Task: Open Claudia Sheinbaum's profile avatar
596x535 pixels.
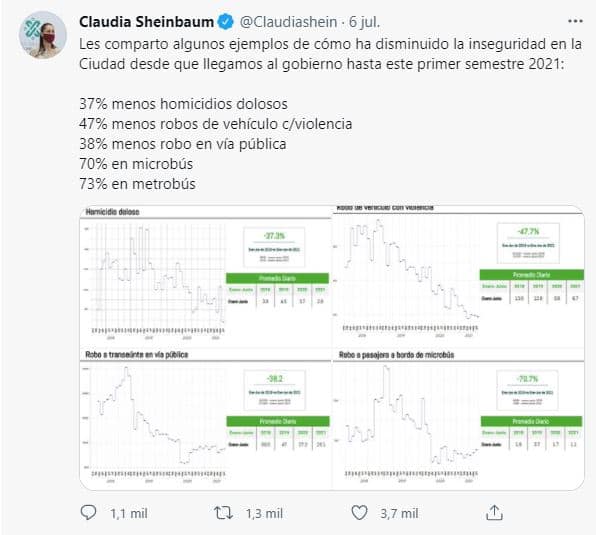Action: click(x=43, y=35)
